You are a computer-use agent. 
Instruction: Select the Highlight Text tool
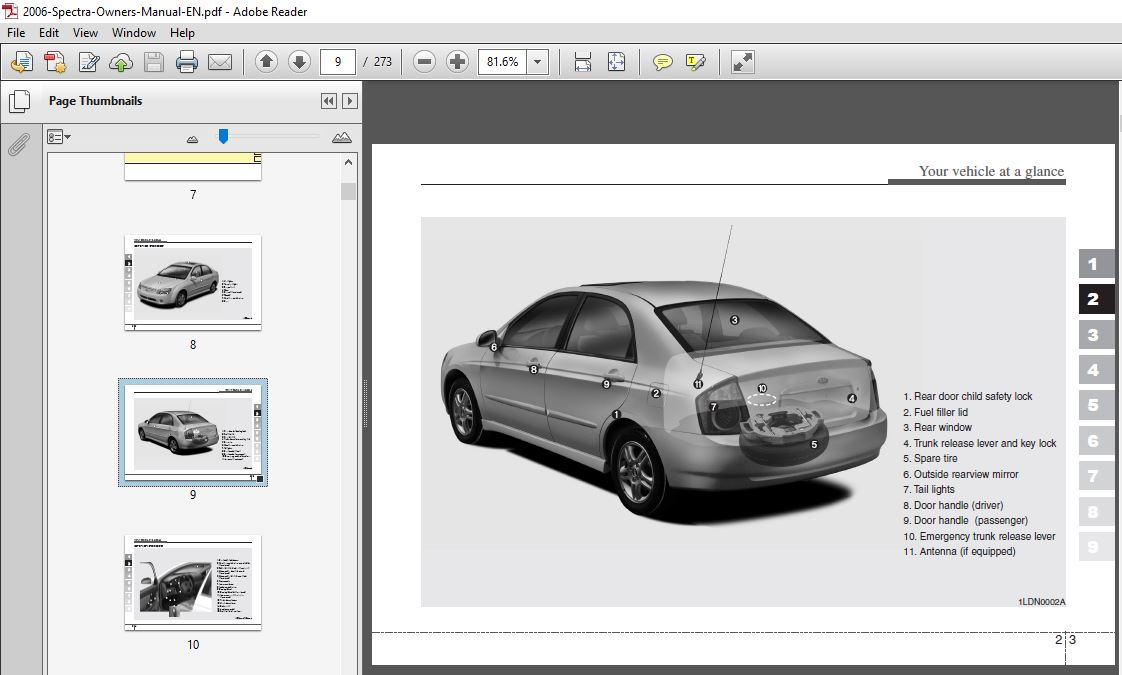coord(696,62)
